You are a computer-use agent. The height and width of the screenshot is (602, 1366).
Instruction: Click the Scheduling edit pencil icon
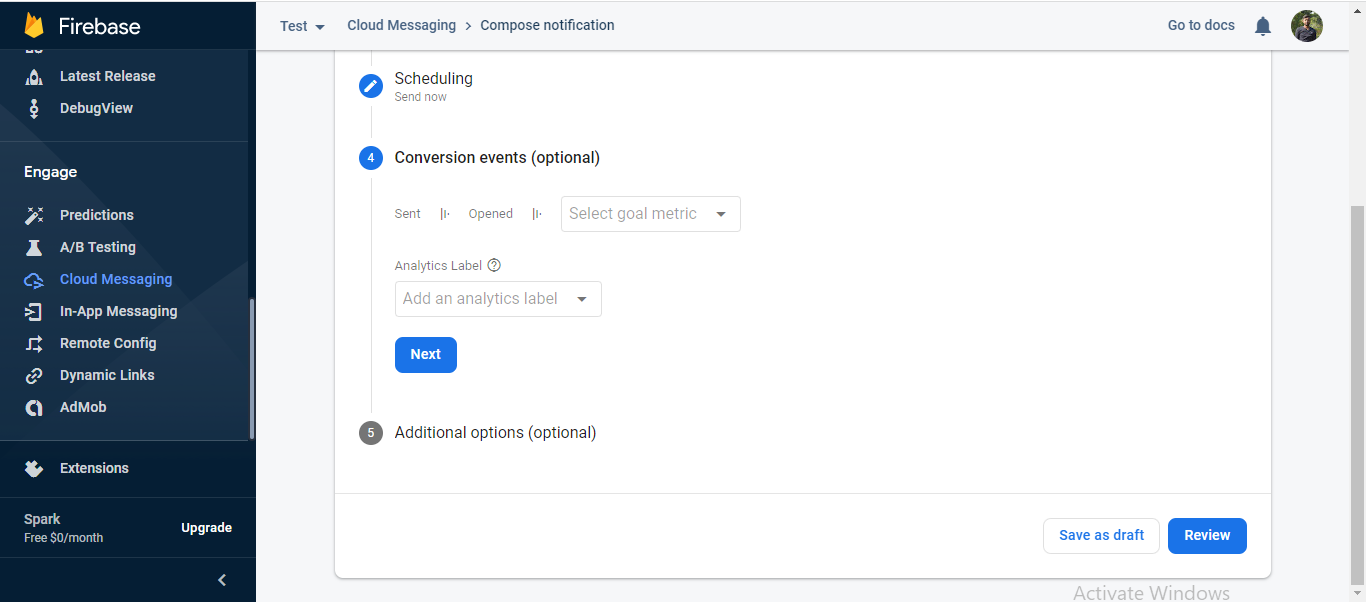pos(371,86)
